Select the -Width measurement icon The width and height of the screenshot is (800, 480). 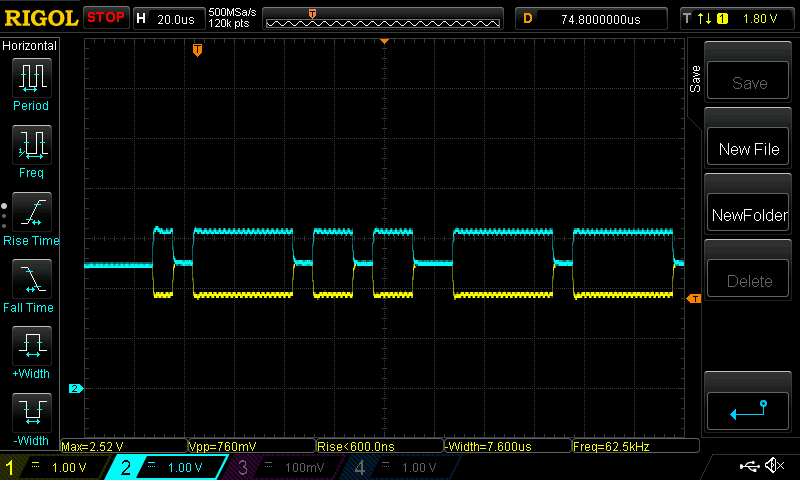32,412
